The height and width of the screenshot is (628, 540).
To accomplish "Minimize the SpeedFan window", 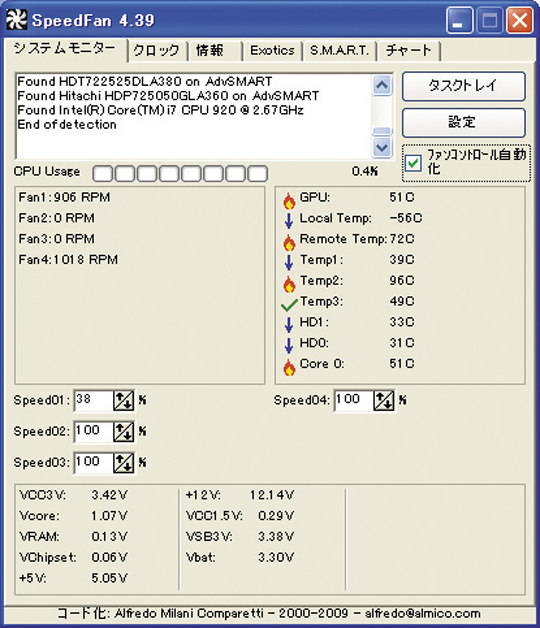I will [459, 20].
